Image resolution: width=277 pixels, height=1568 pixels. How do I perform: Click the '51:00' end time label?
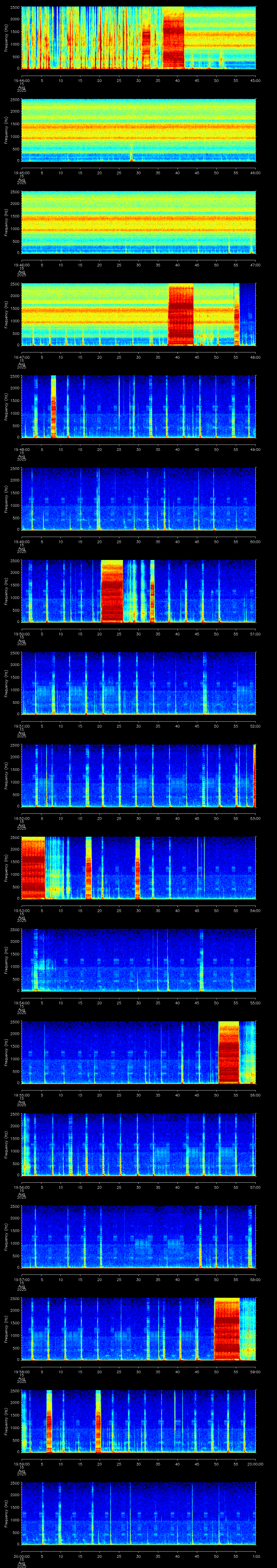coord(255,634)
